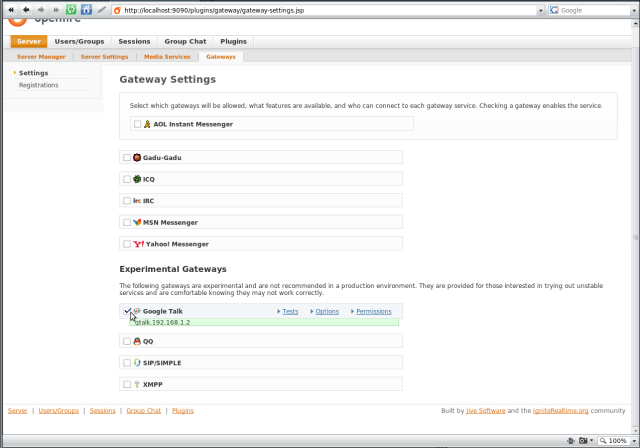Click the MSN Messenger butterfly icon
This screenshot has width=640, height=448.
pos(137,222)
